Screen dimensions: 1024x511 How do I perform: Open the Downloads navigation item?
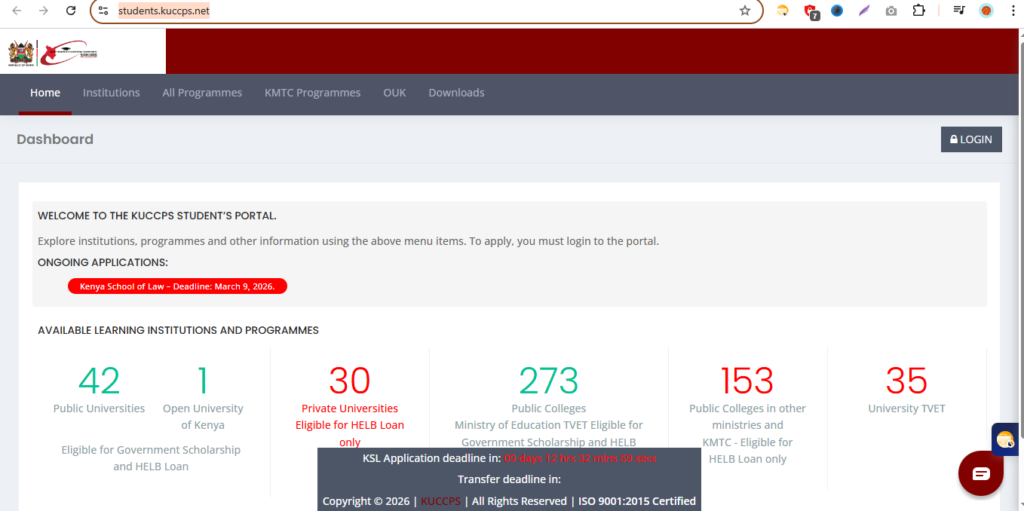click(x=456, y=93)
